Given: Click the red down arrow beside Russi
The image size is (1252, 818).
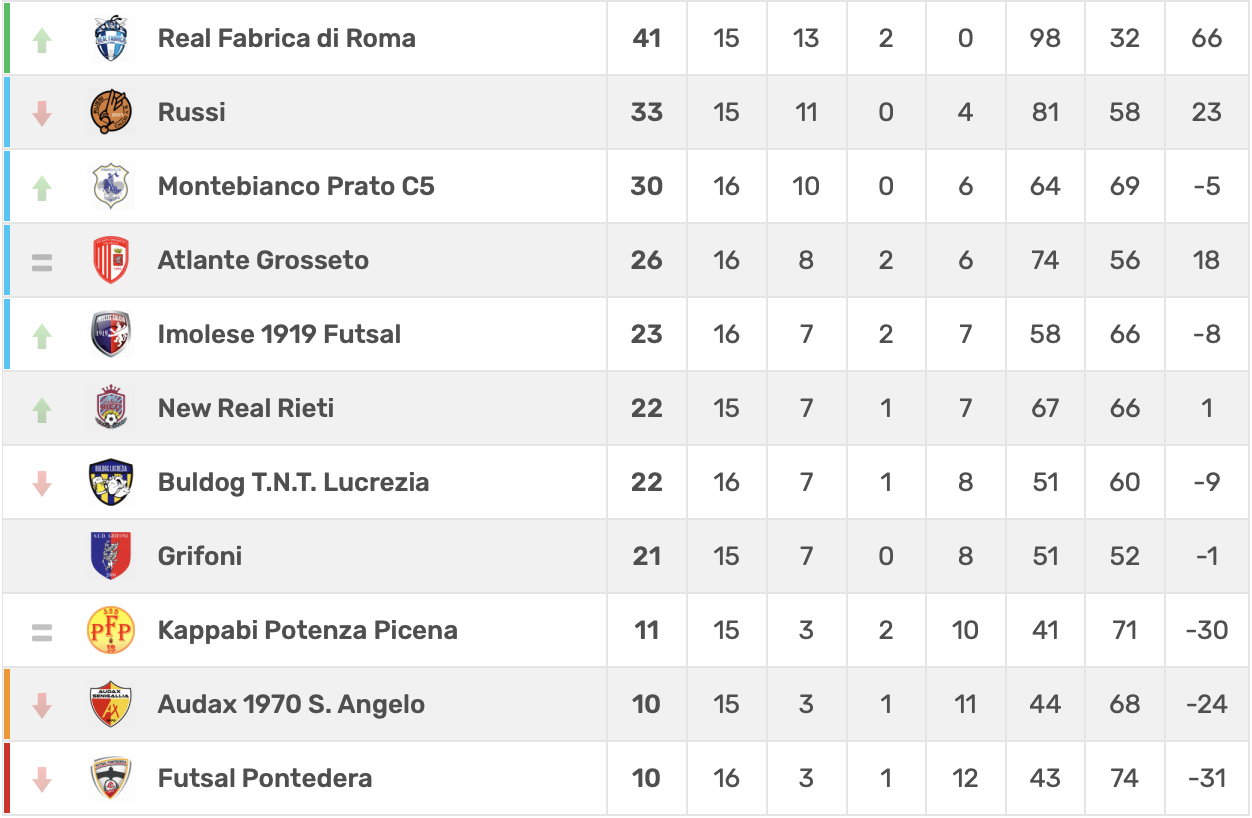Looking at the screenshot, I should [x=42, y=113].
